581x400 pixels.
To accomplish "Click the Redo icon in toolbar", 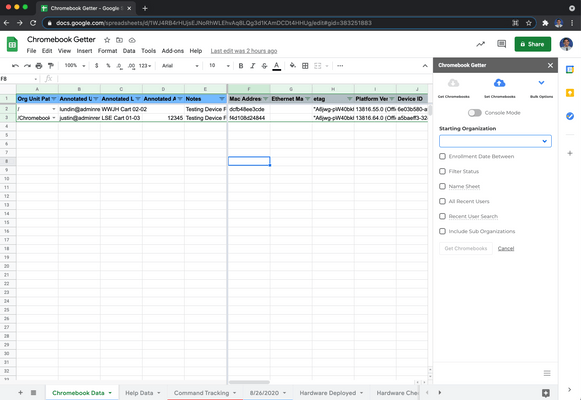I will (x=27, y=66).
